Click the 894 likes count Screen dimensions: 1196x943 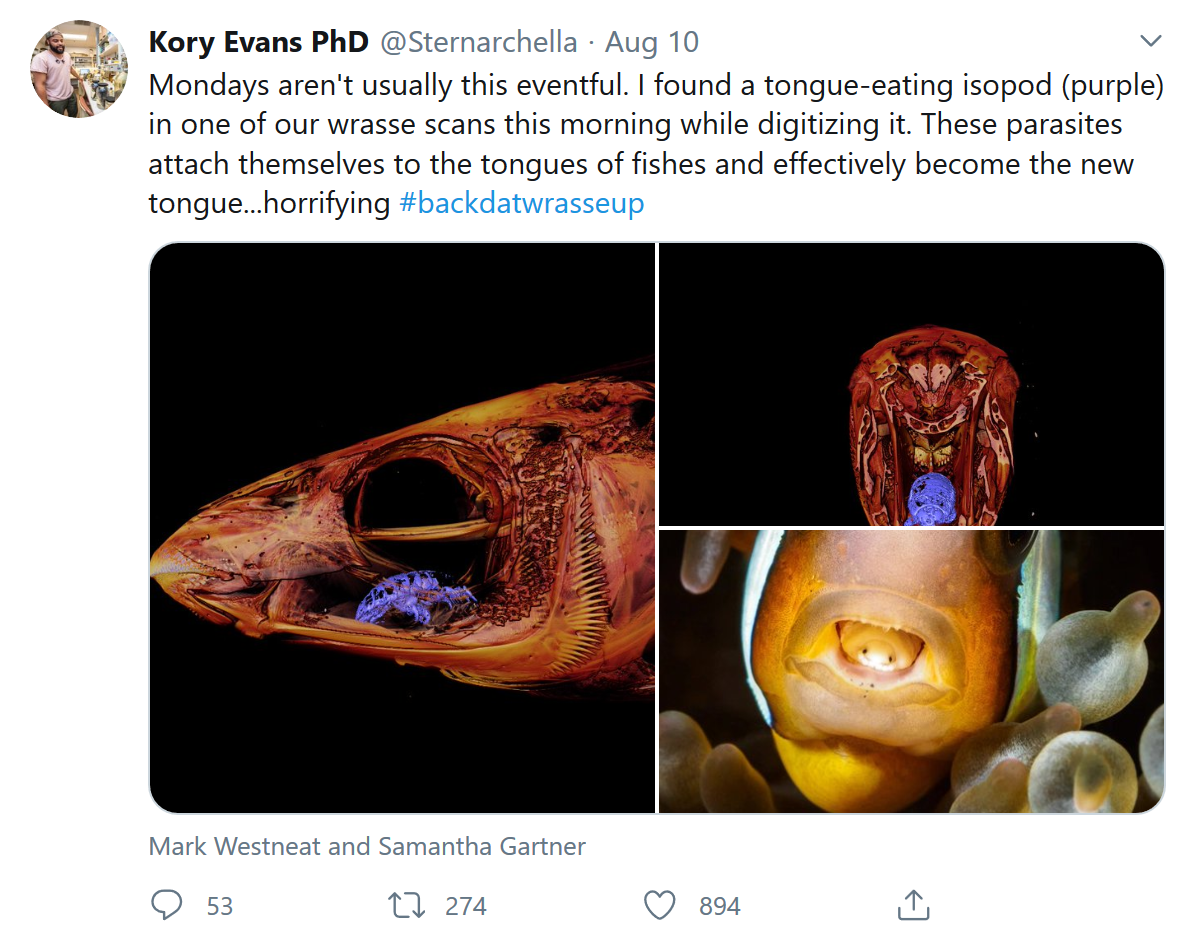pyautogui.click(x=720, y=906)
